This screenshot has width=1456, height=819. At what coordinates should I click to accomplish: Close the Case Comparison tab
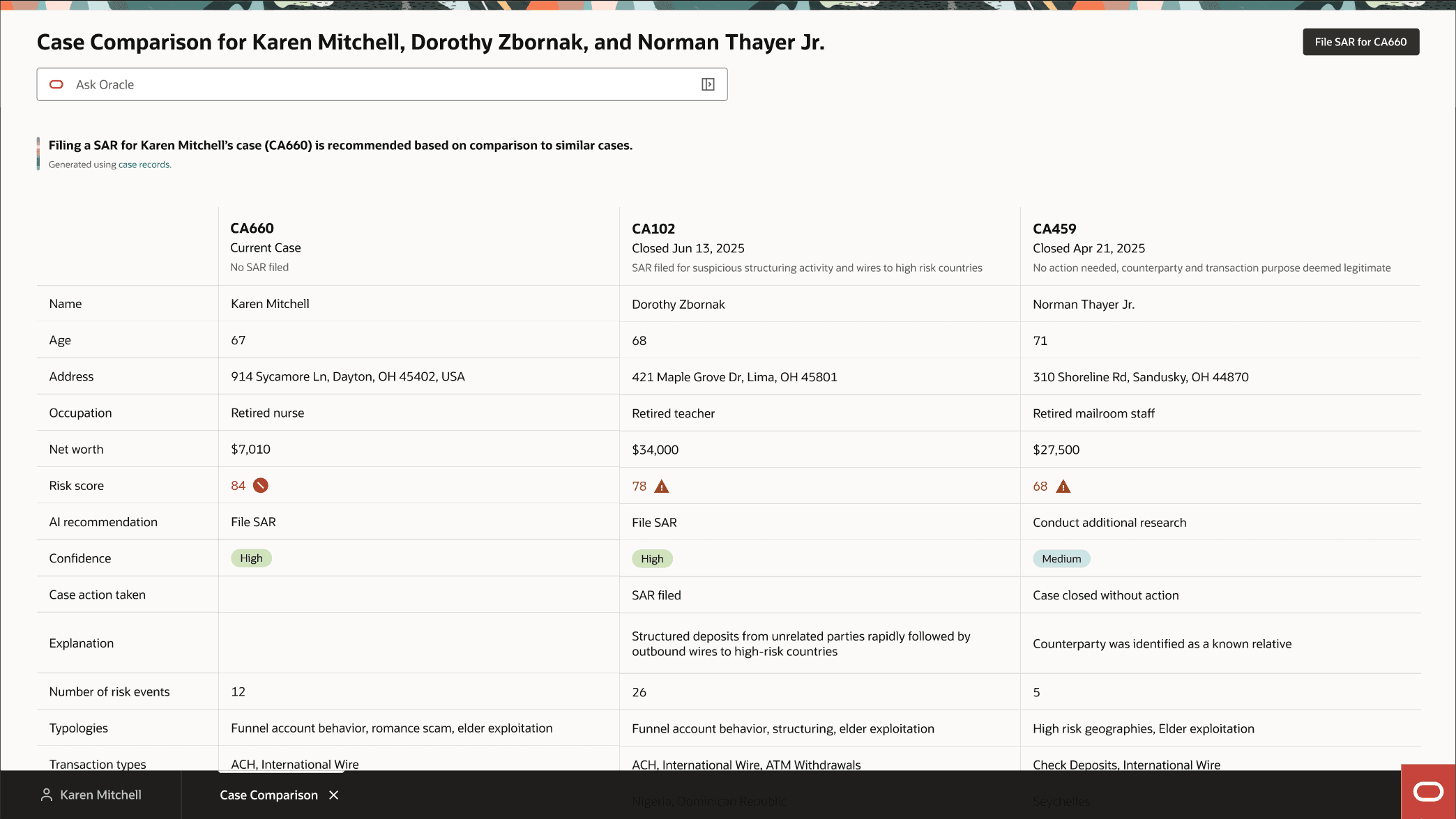coord(334,795)
